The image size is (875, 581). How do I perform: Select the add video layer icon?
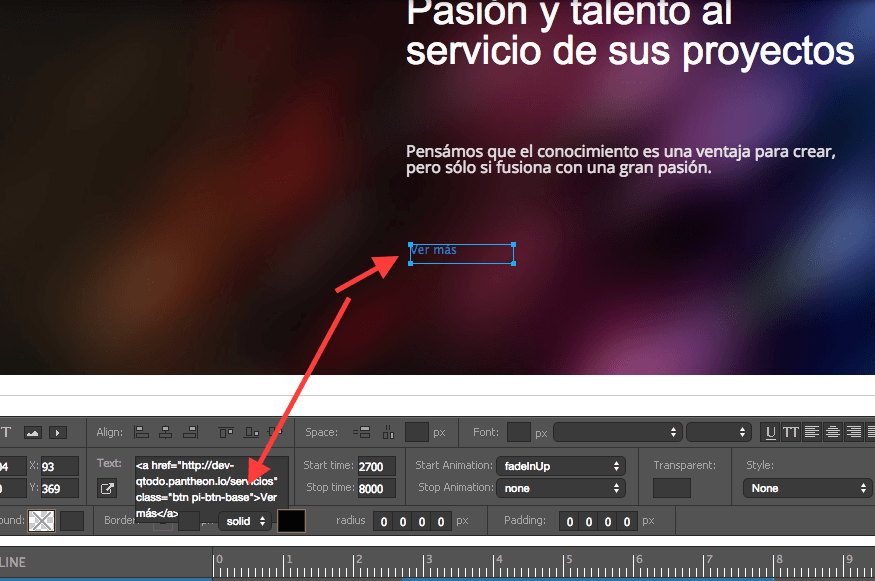58,433
